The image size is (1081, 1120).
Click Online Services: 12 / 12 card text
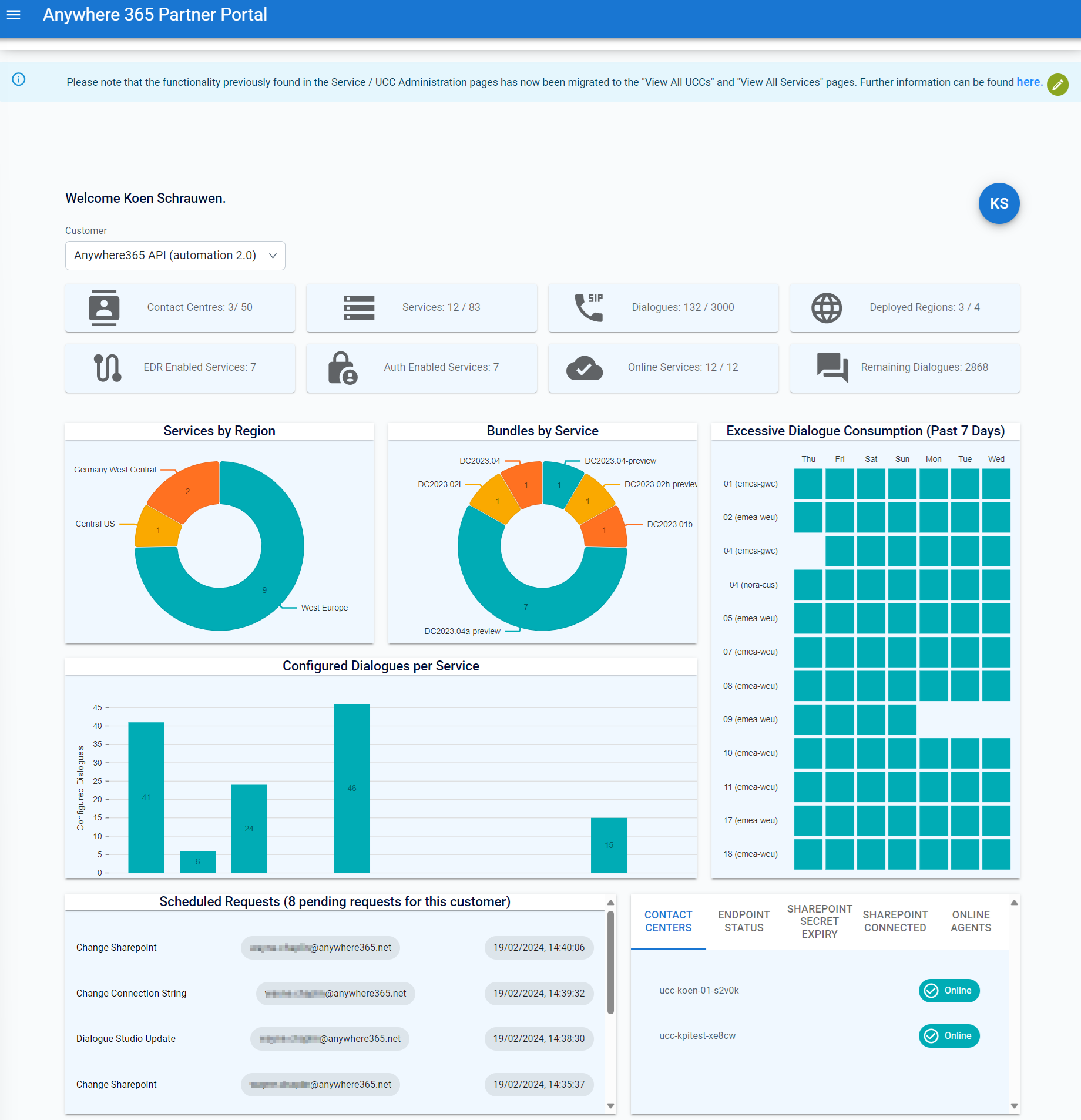pos(683,368)
